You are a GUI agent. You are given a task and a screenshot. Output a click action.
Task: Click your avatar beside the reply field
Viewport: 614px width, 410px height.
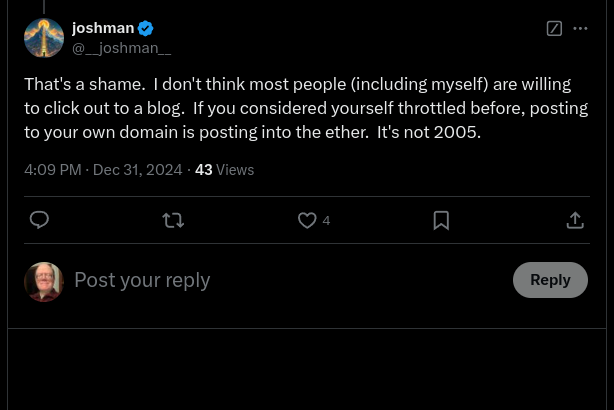44,281
